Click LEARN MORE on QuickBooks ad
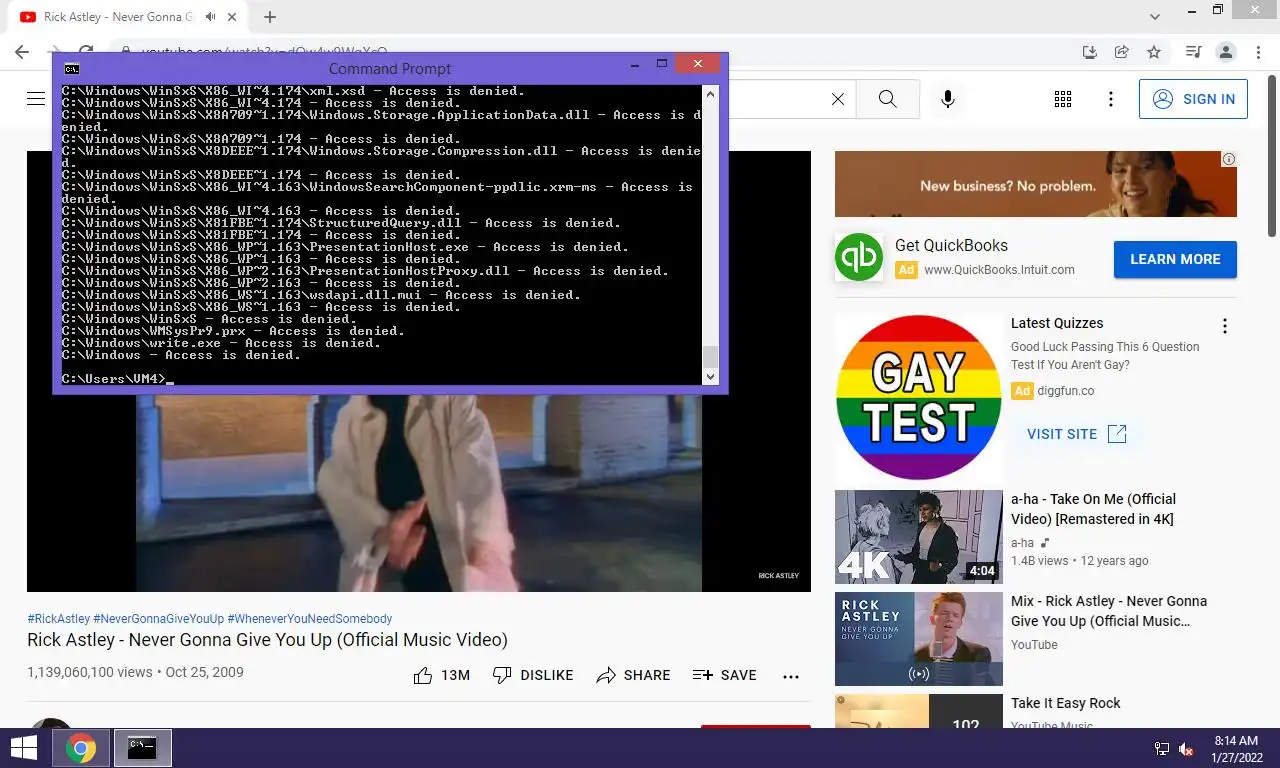This screenshot has width=1280, height=768. (x=1175, y=259)
